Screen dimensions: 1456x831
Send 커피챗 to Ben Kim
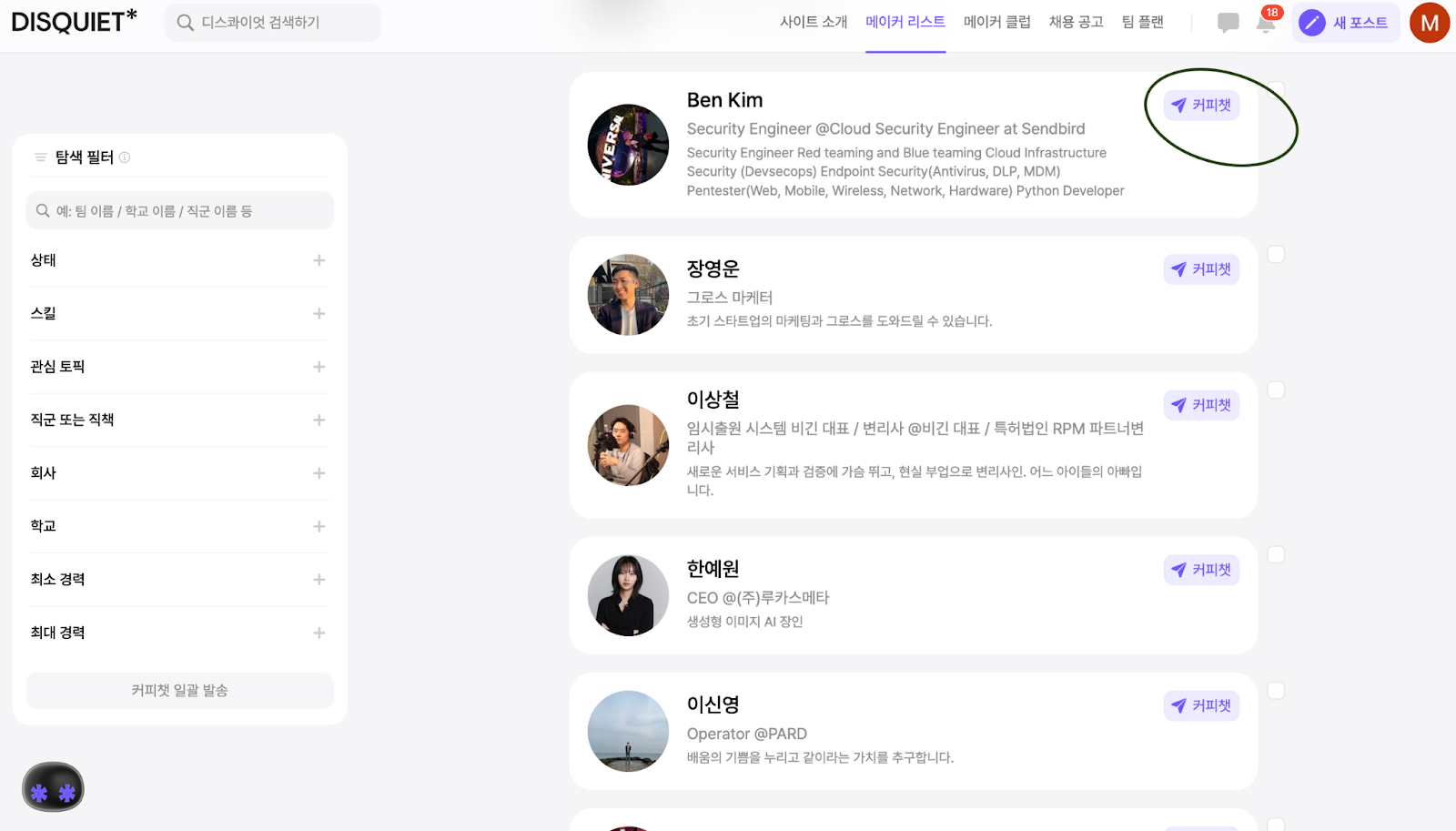(x=1201, y=106)
